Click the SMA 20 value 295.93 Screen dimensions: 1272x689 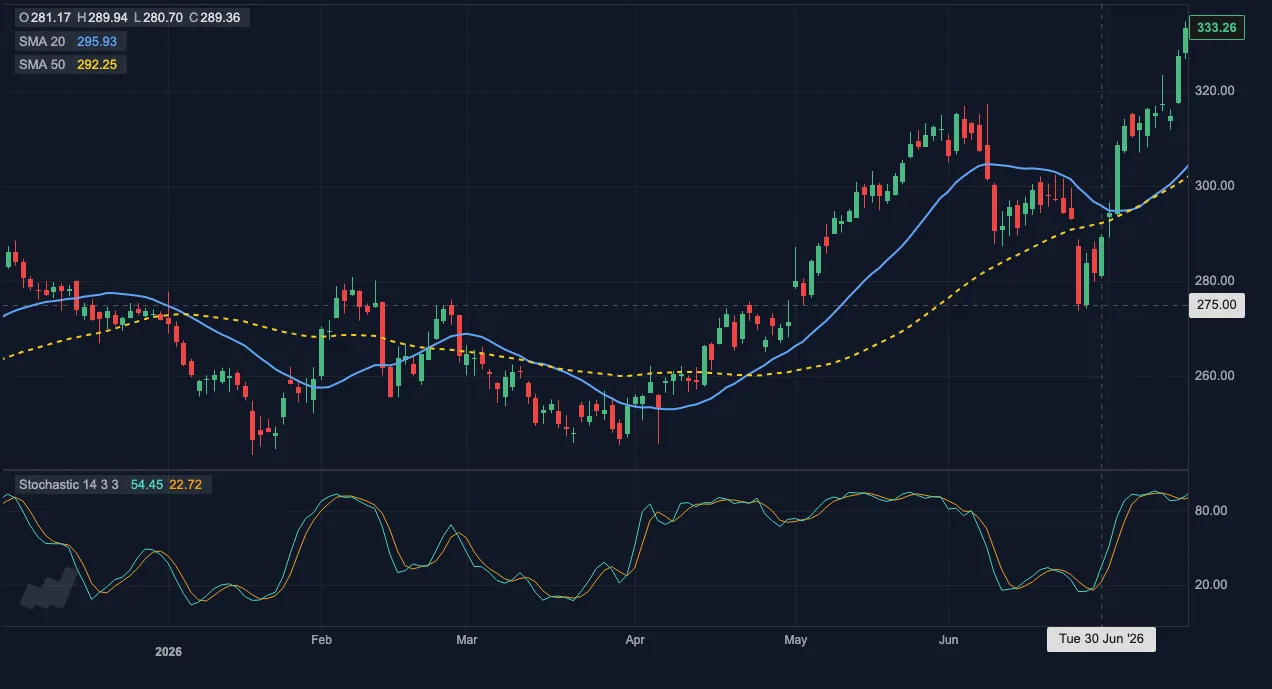[x=98, y=41]
